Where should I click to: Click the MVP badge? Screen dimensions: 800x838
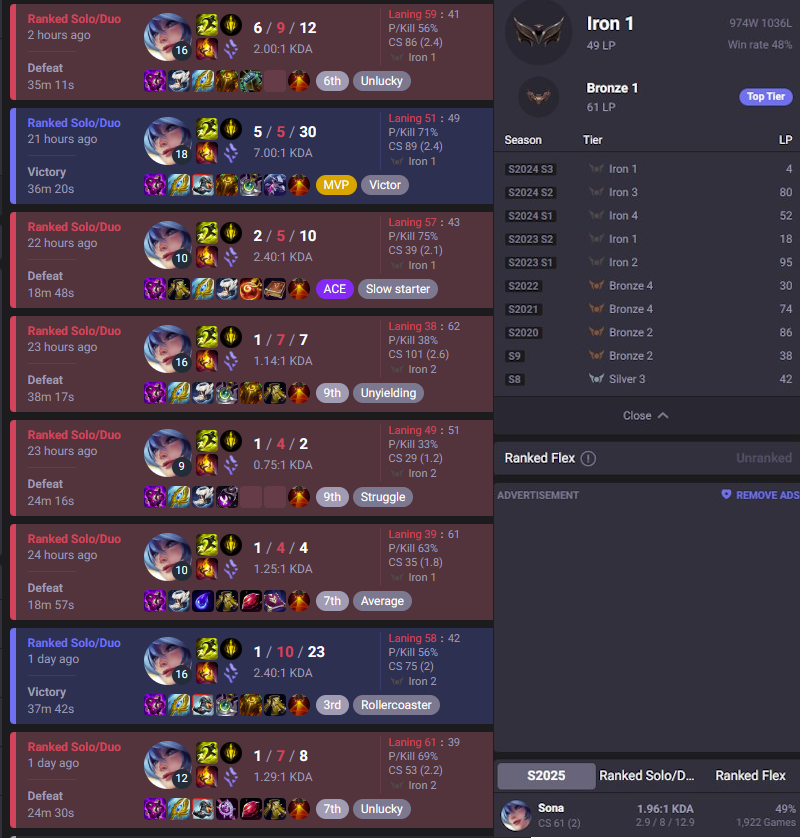(x=336, y=185)
